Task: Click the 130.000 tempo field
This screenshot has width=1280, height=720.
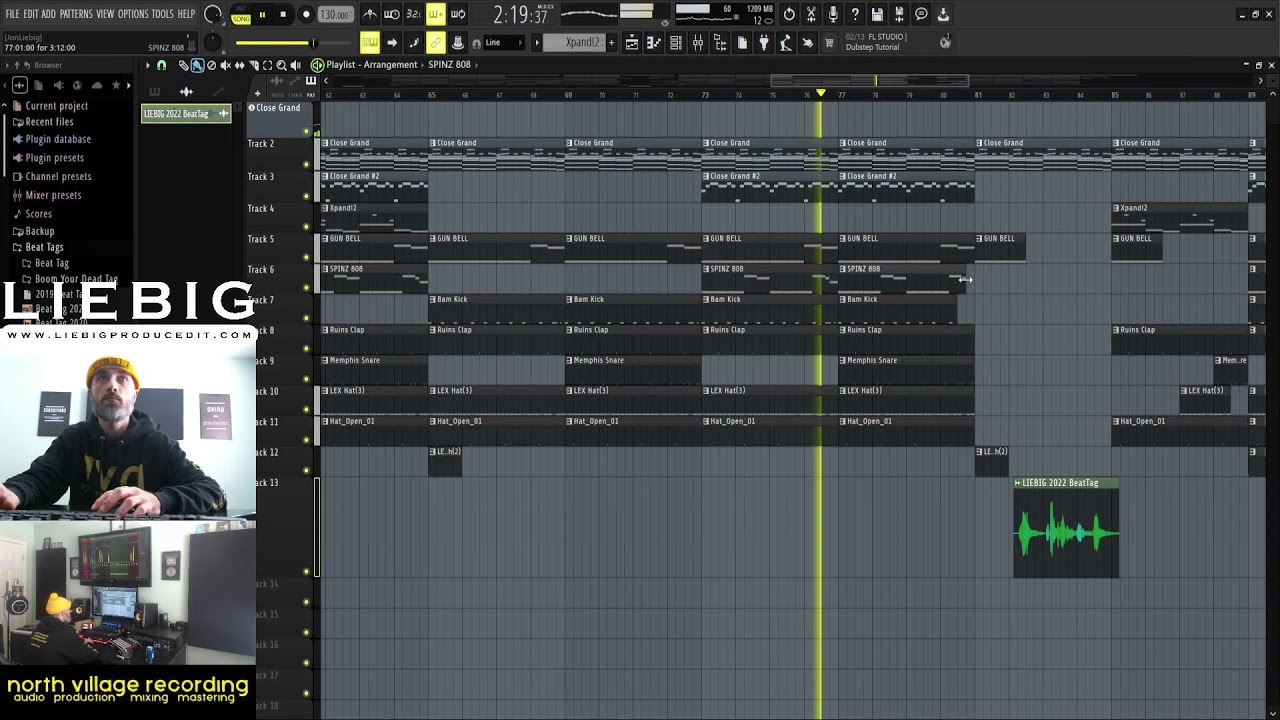Action: click(334, 15)
